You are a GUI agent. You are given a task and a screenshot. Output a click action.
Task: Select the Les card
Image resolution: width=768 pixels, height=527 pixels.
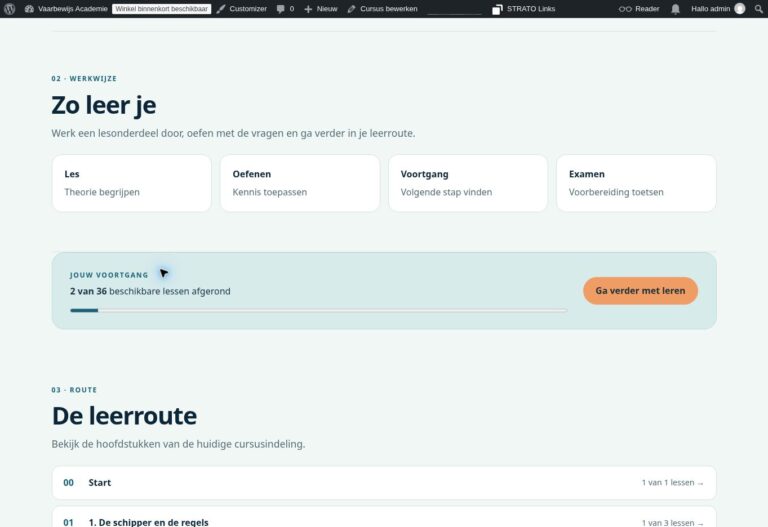click(132, 183)
